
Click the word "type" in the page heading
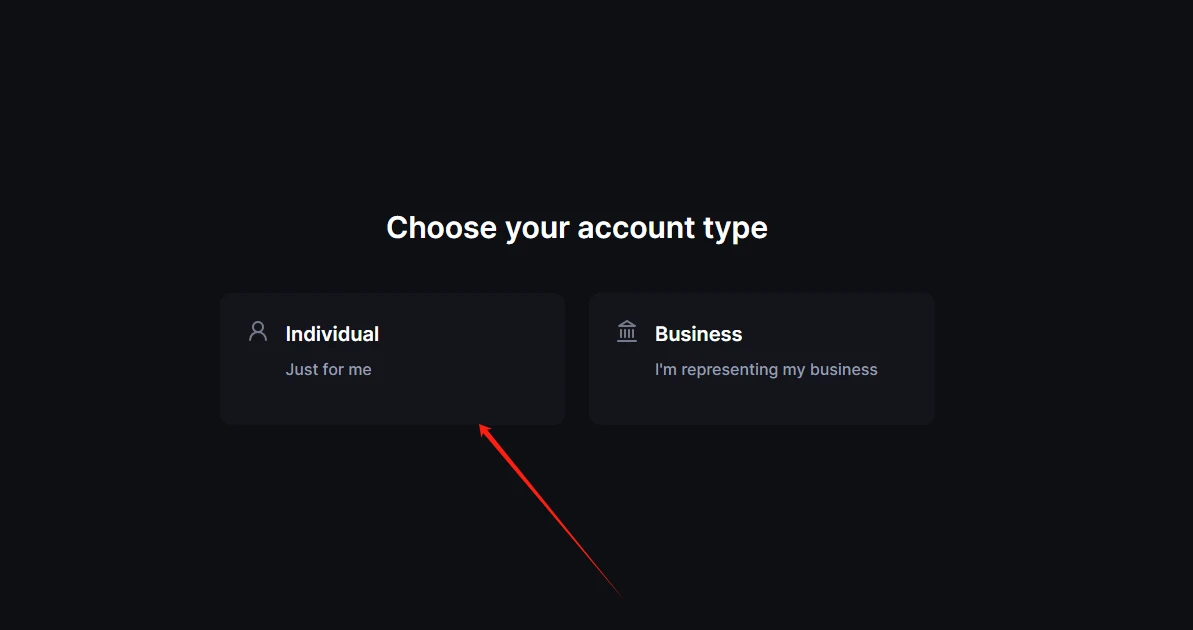(735, 229)
